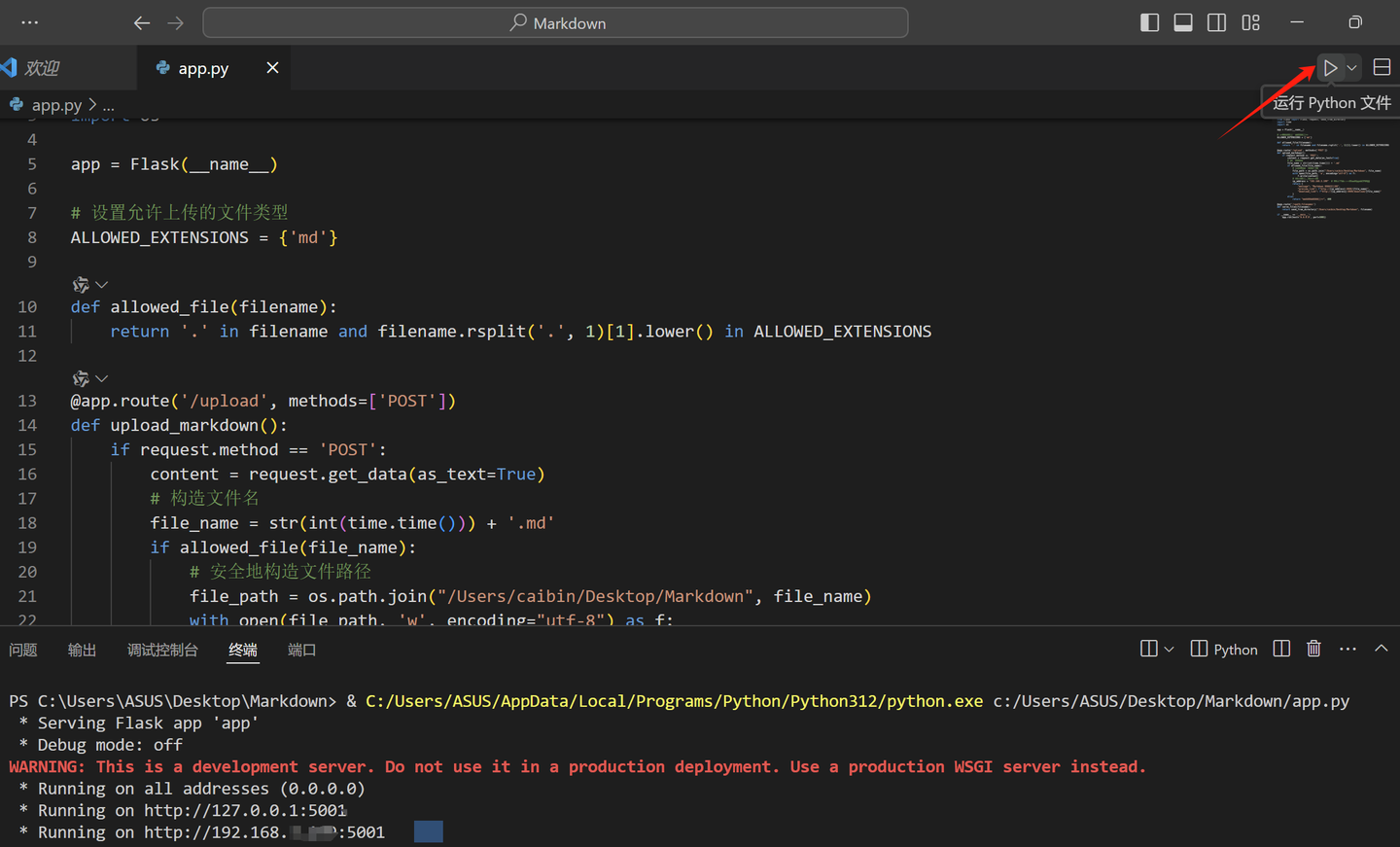The width and height of the screenshot is (1400, 847).
Task: Toggle the primary side bar
Action: coord(1149,22)
